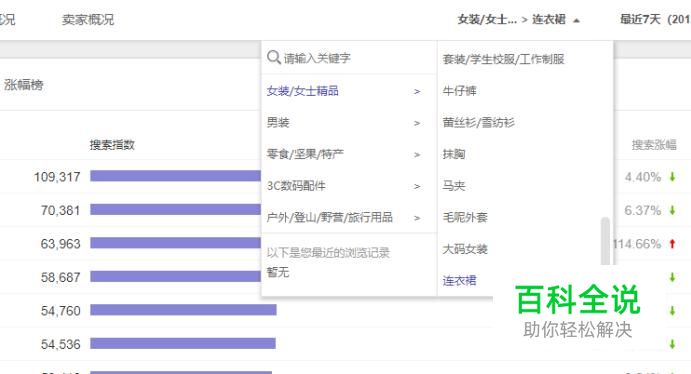This screenshot has height=374, width=691.
Task: Open the 最近7天 date range selector
Action: coord(655,19)
